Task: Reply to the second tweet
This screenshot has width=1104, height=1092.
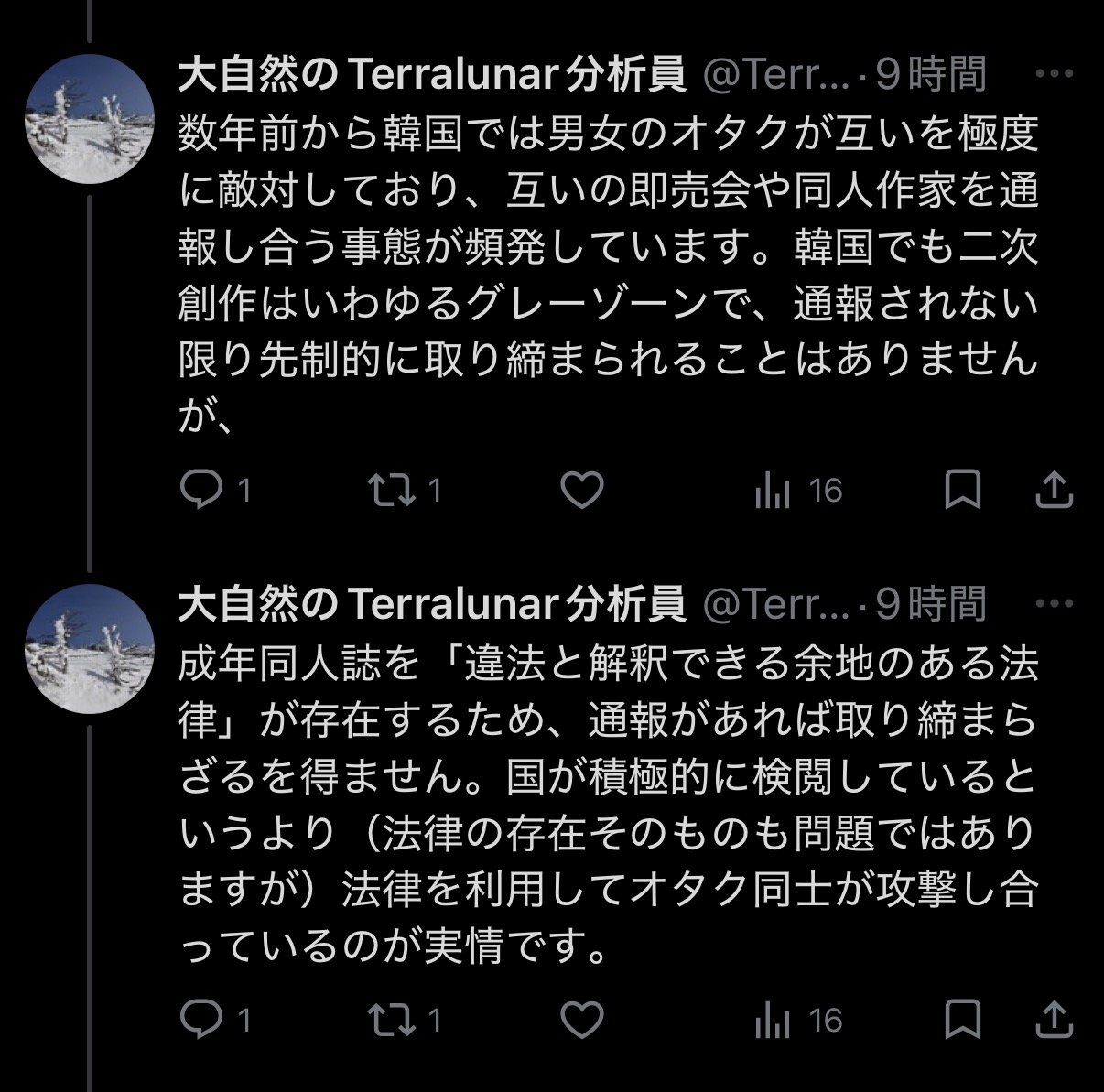Action: [200, 1019]
